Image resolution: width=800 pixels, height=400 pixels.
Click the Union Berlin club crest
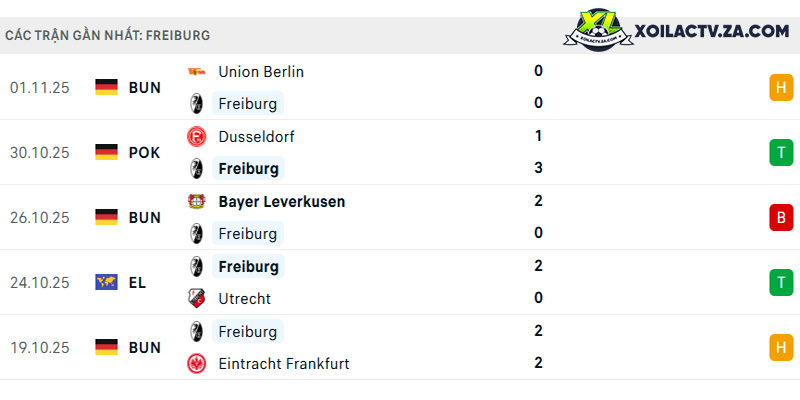[x=196, y=72]
